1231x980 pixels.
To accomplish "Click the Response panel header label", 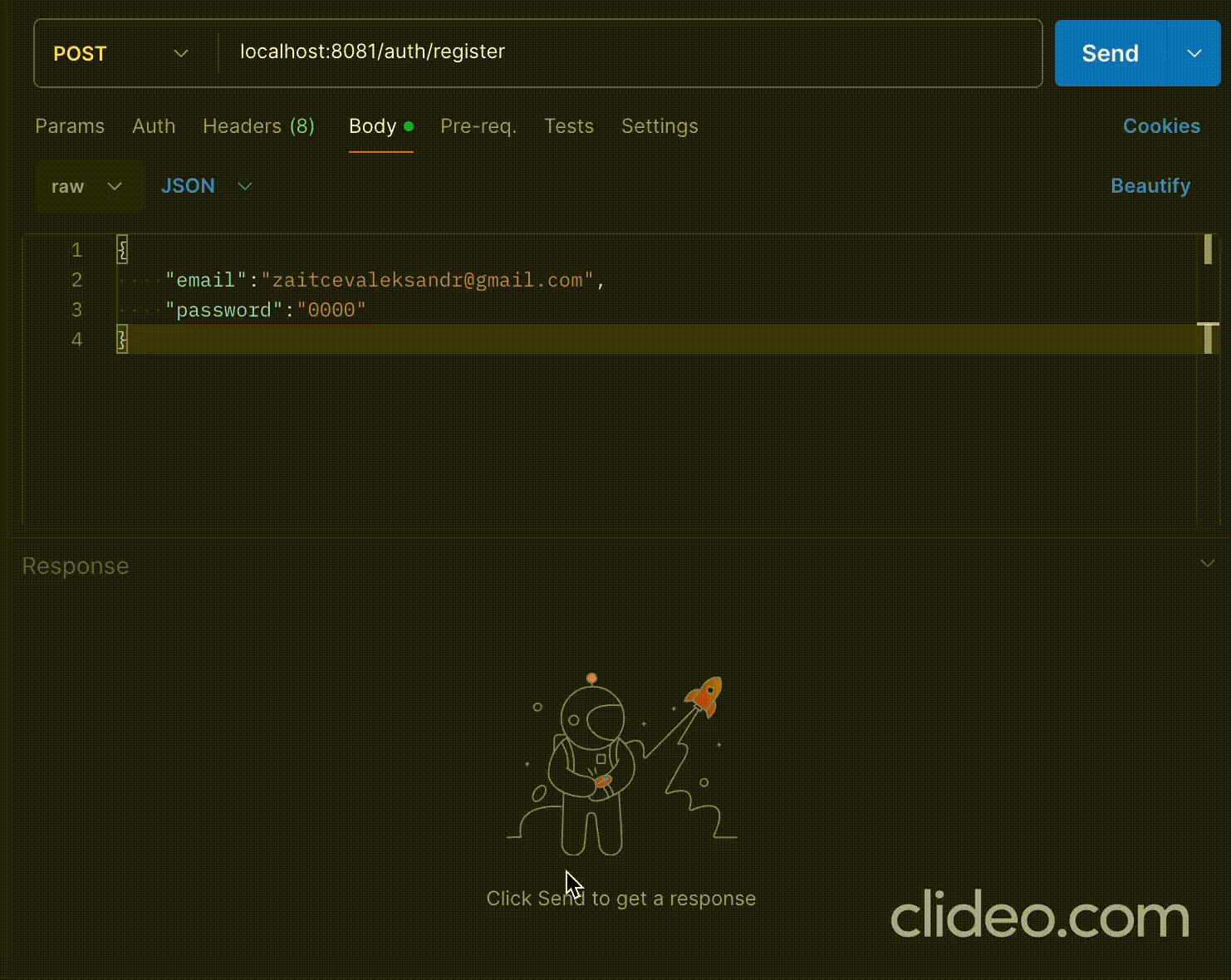I will [76, 566].
